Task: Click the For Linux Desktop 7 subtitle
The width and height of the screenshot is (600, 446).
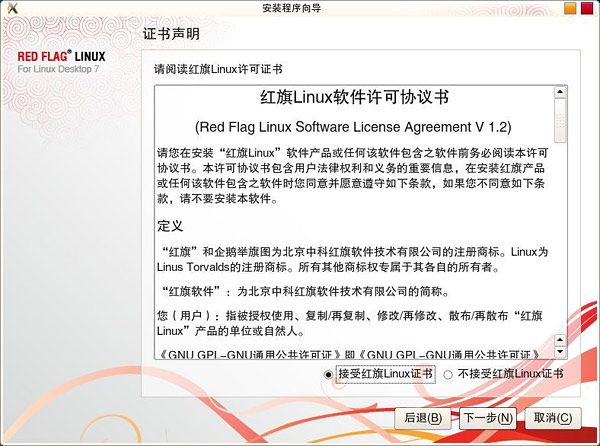Action: [58, 69]
